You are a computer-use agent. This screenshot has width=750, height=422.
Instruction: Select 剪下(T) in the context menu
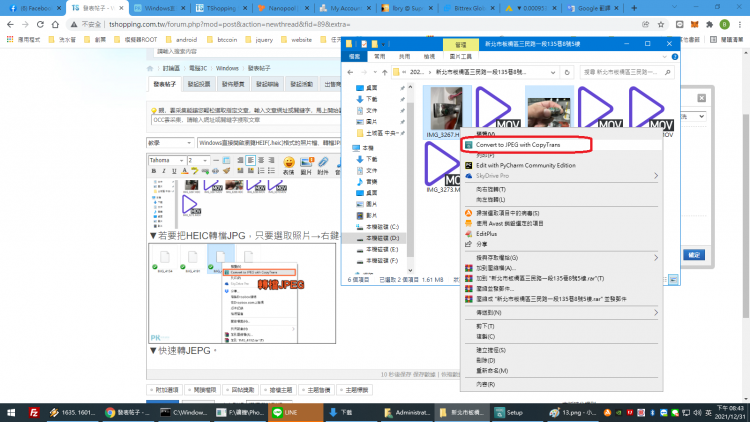485,326
